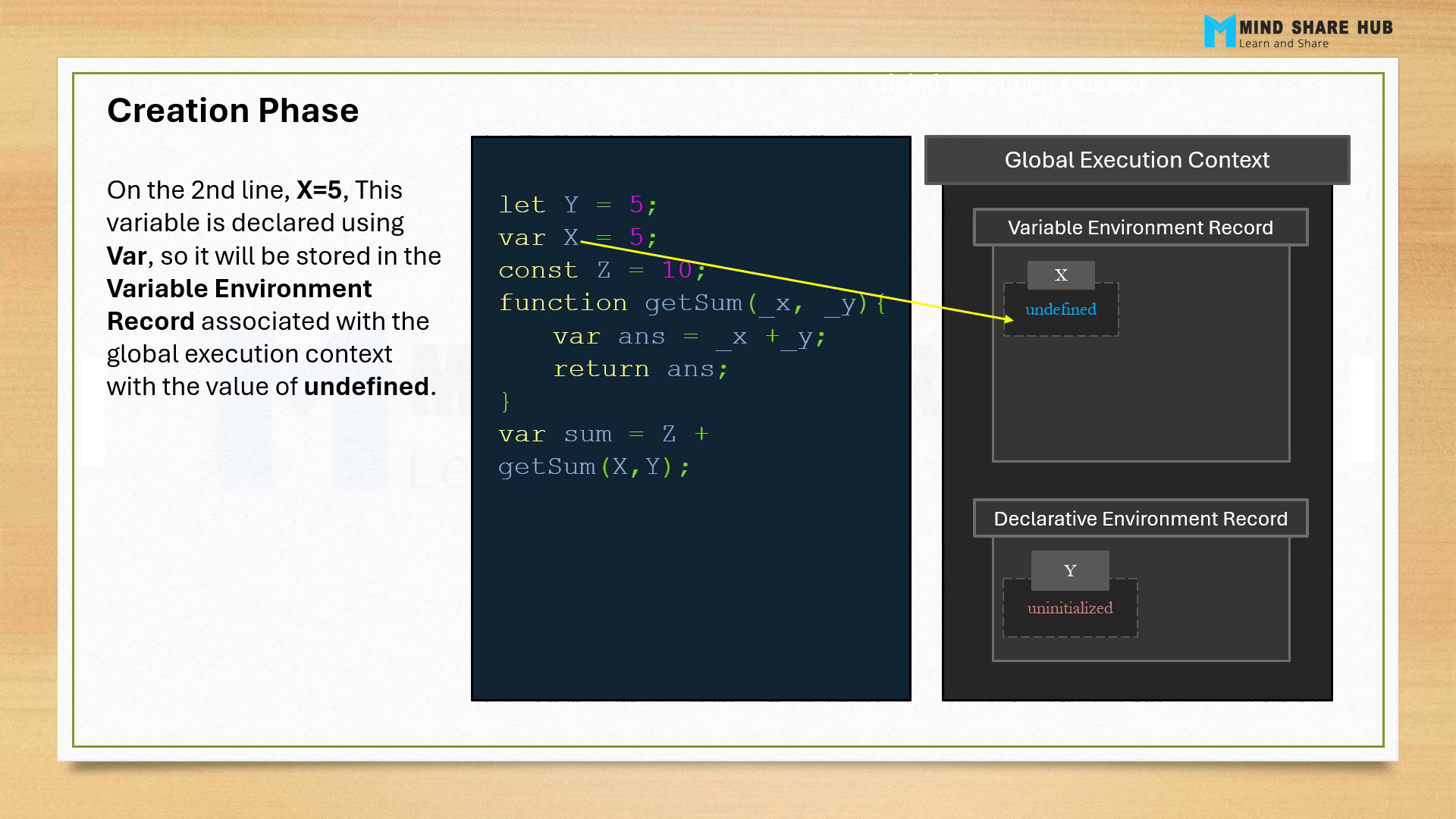The height and width of the screenshot is (819, 1456).
Task: Click the 'MIND SHARE HUB' brand text
Action: [1316, 28]
